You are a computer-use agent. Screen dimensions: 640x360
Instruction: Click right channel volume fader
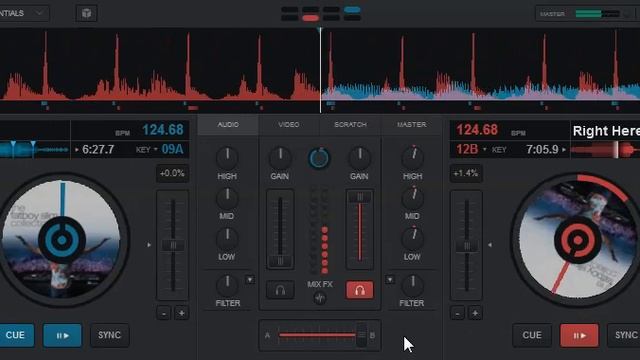pyautogui.click(x=360, y=197)
